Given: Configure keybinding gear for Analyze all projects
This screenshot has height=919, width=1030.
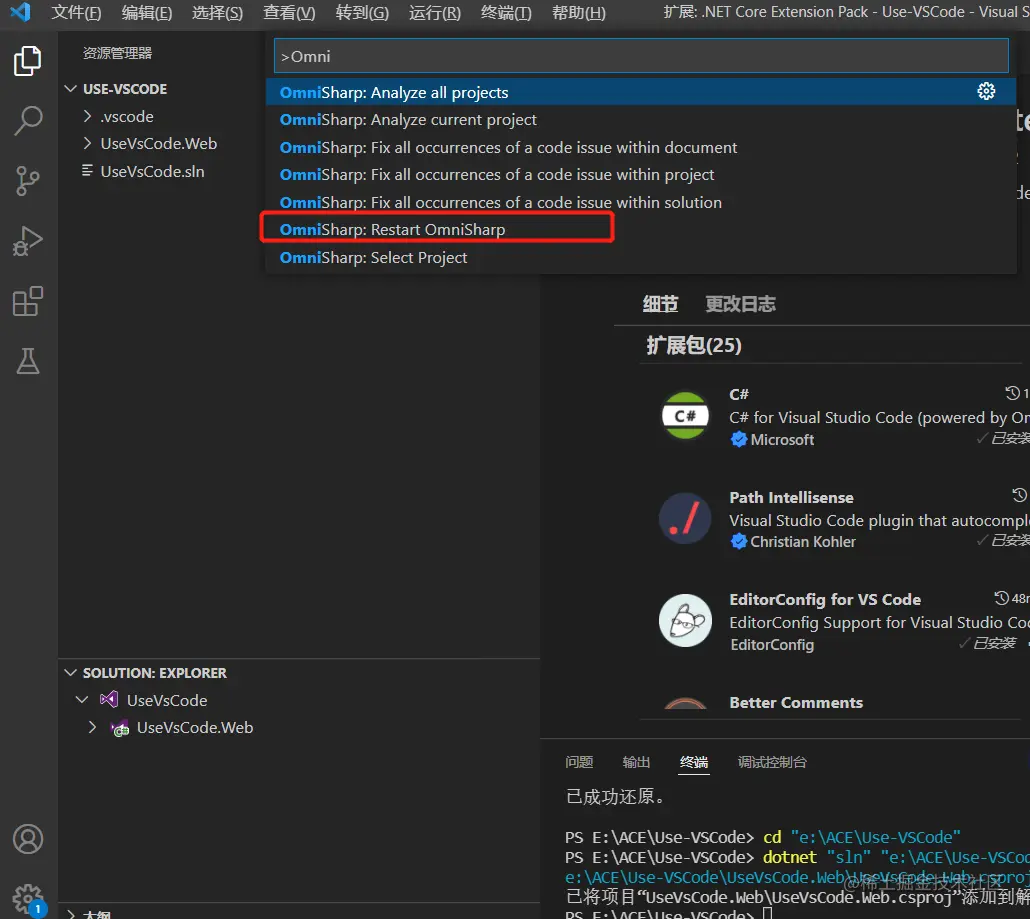Looking at the screenshot, I should tap(986, 91).
